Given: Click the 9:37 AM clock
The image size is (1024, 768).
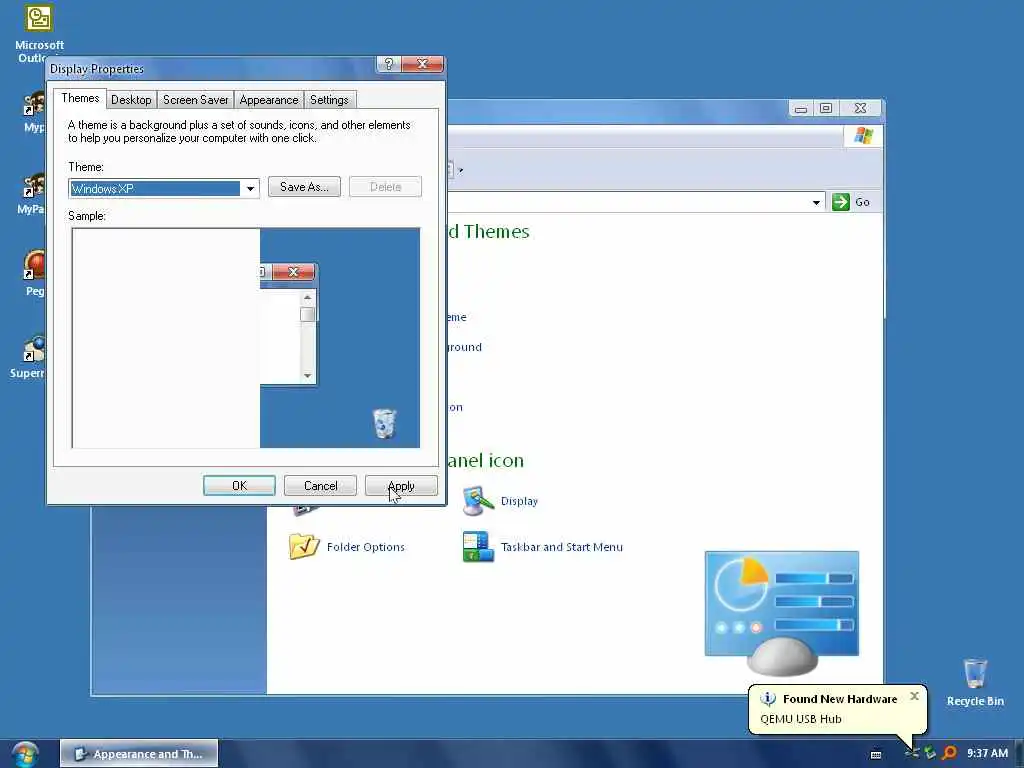Looking at the screenshot, I should point(987,754).
